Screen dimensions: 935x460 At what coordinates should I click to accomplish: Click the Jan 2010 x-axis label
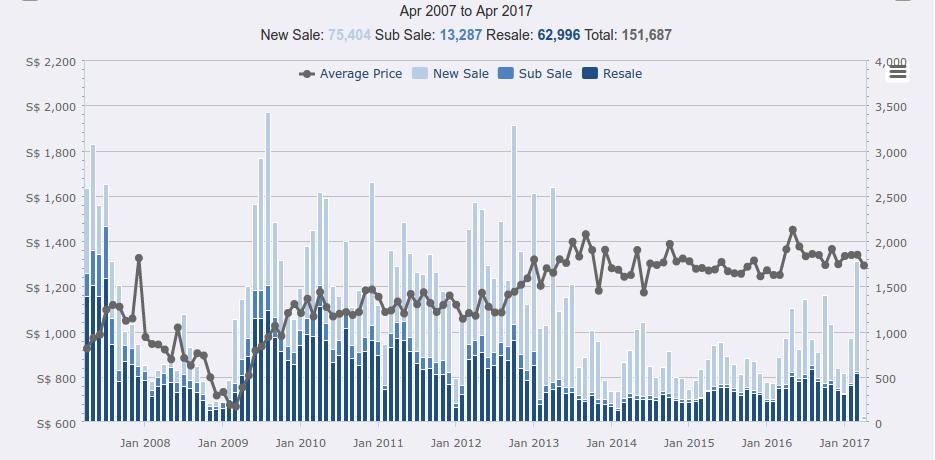tap(300, 442)
